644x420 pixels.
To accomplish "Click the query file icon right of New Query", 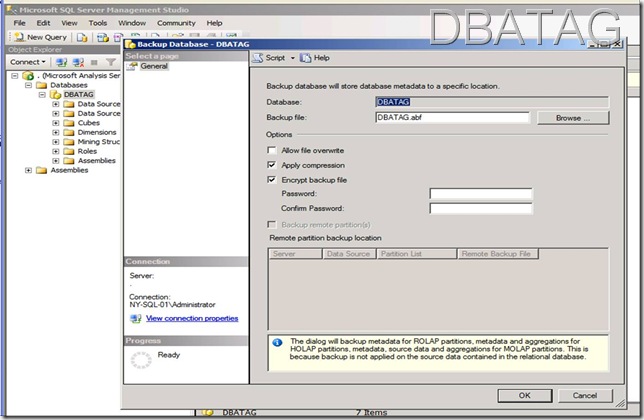I will tap(82, 37).
